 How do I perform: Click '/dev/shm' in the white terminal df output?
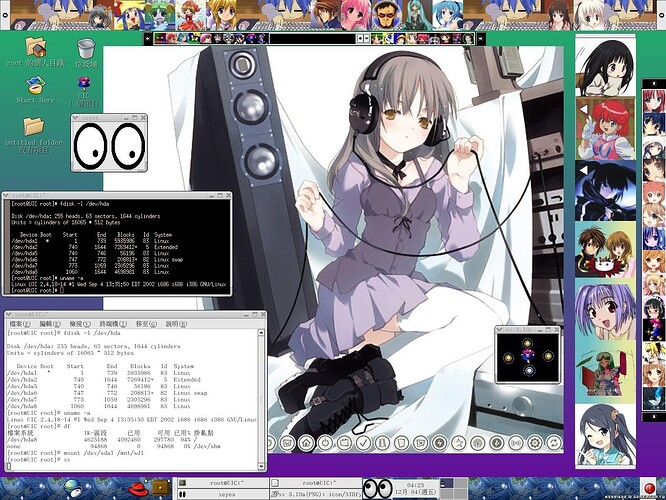(208, 446)
